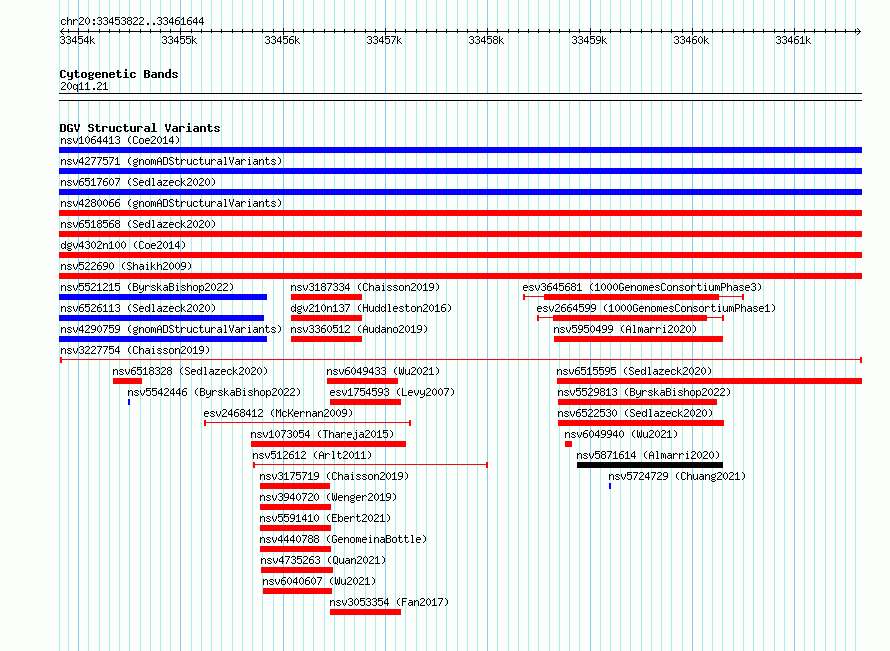Image resolution: width=890 pixels, height=651 pixels.
Task: Click the esv1754593 (Levy2007) label
Action: click(x=392, y=392)
